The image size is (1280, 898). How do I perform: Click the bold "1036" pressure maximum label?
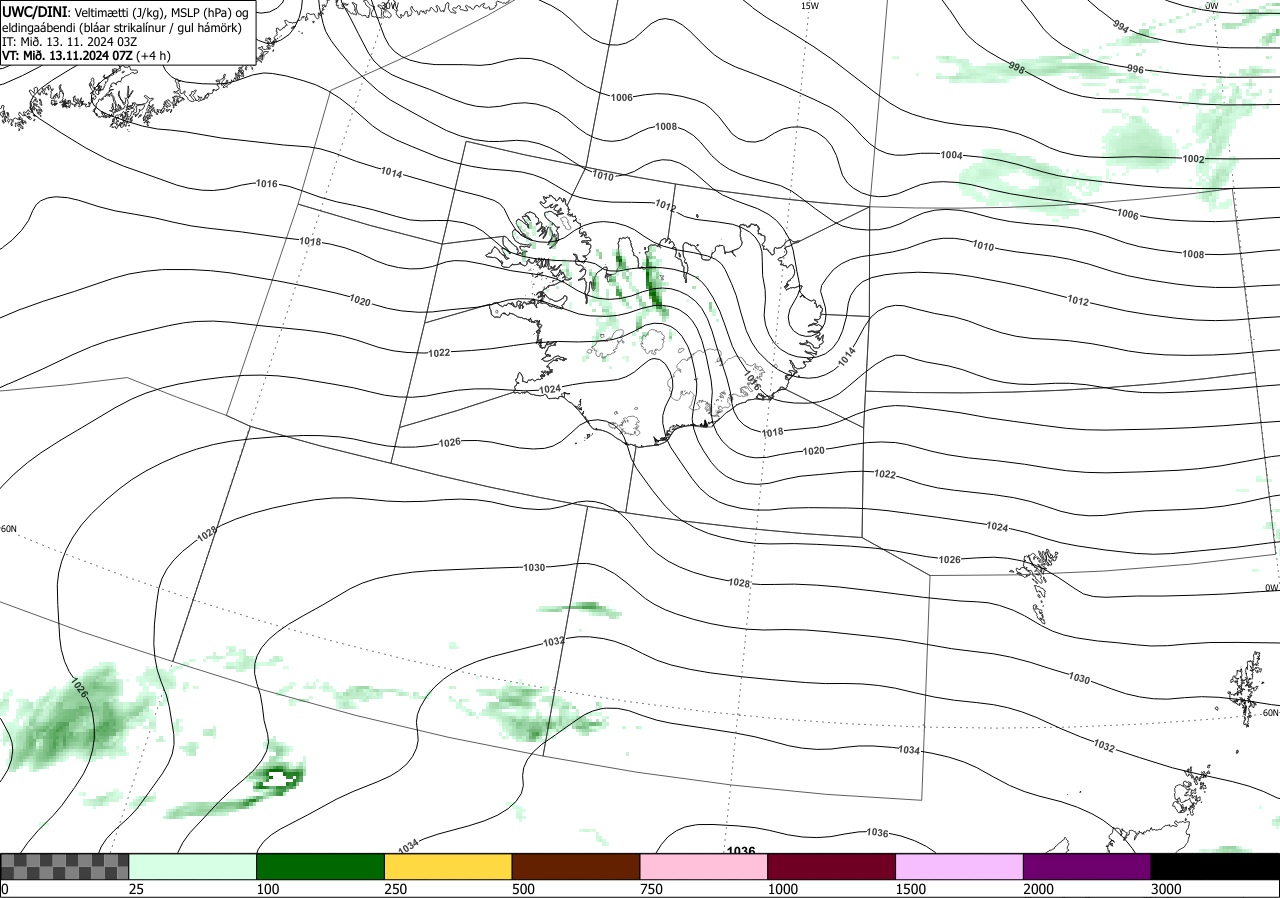[x=741, y=851]
